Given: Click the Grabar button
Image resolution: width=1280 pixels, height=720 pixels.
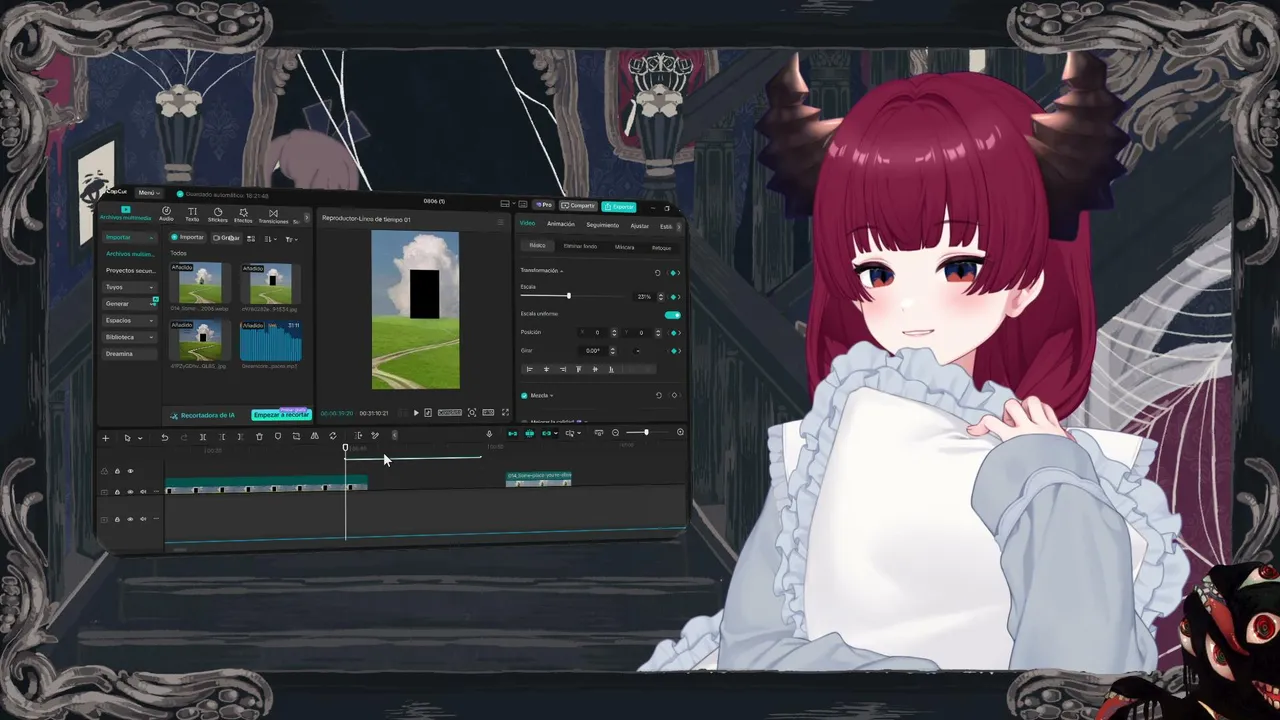Looking at the screenshot, I should 226,238.
